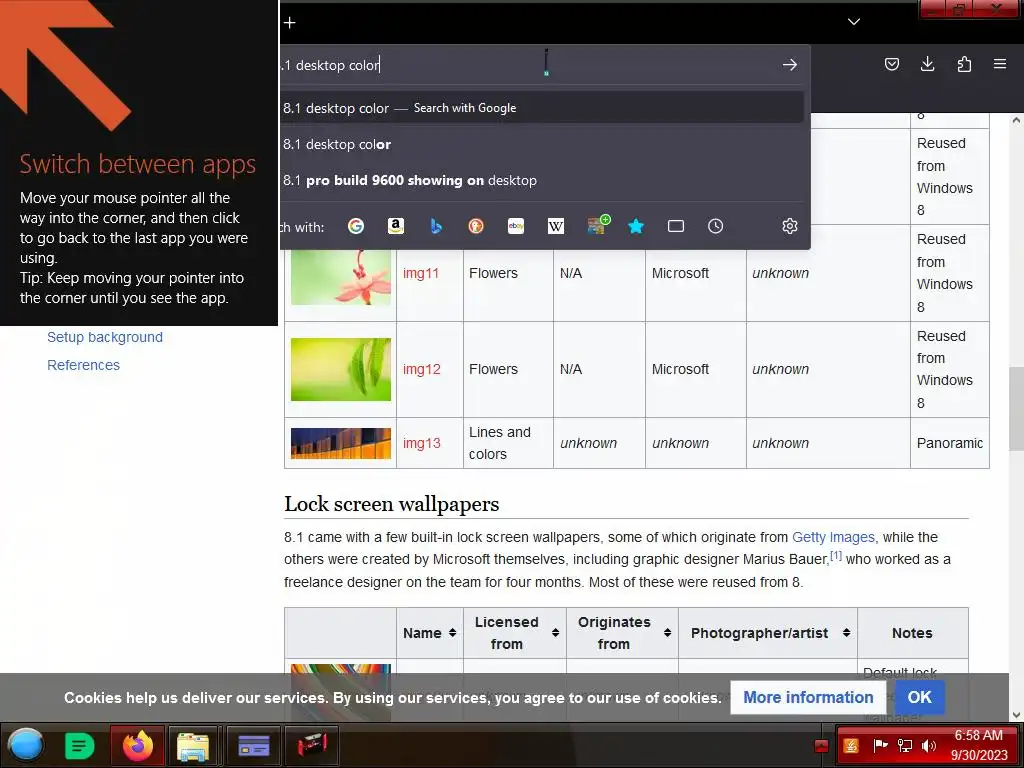Open the red box app in taskbar
This screenshot has width=1024, height=768.
click(312, 745)
